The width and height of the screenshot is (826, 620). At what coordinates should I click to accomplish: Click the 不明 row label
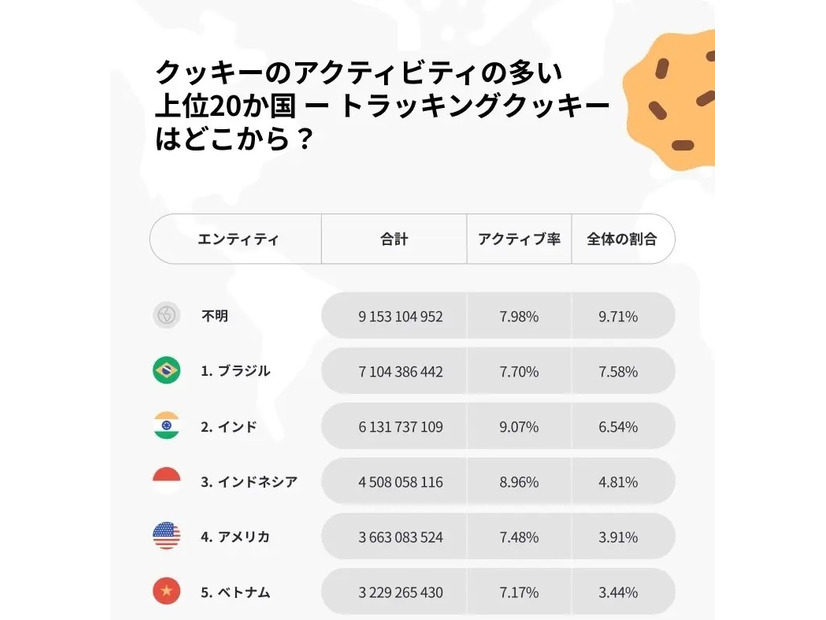tap(215, 316)
